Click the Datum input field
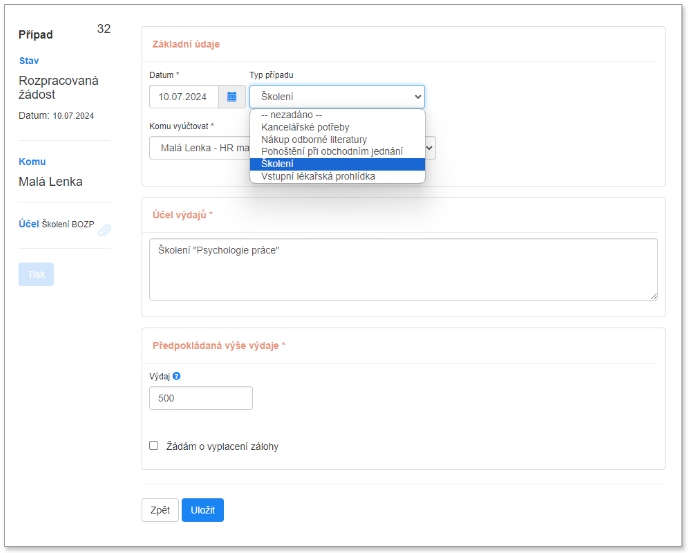Image resolution: width=688 pixels, height=553 pixels. (183, 97)
